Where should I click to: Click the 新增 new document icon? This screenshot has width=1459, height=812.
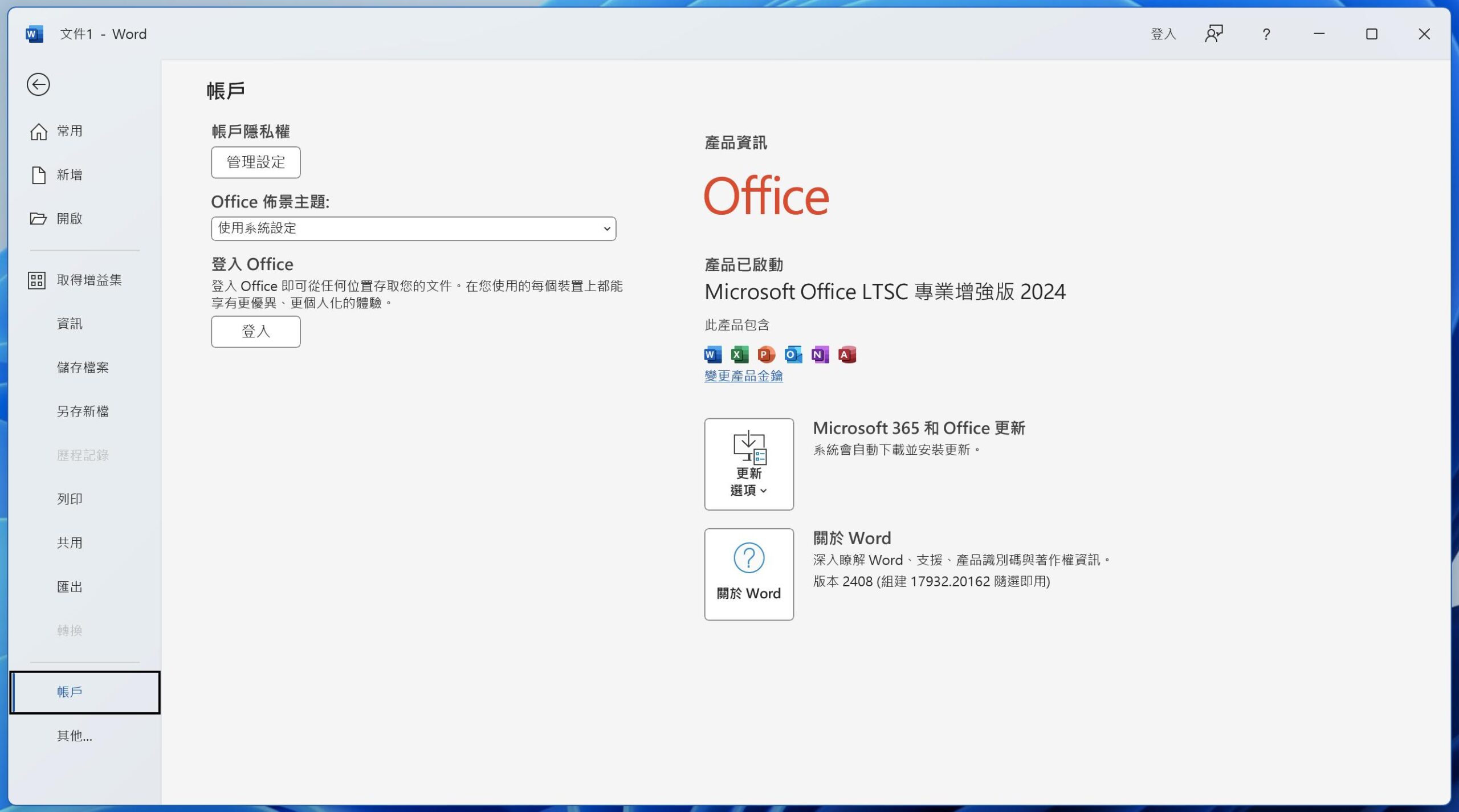pos(38,175)
